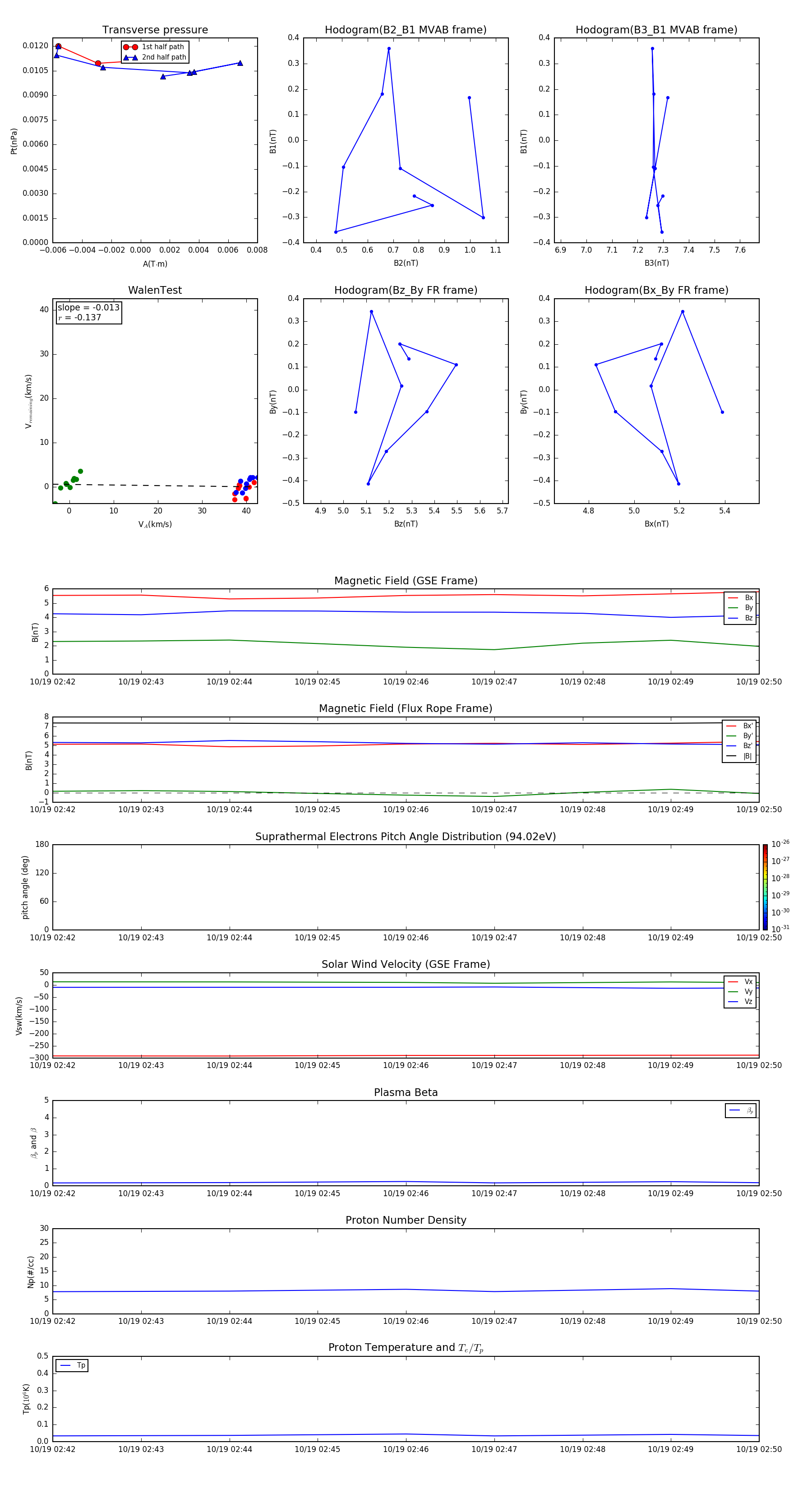
Task: Click 'Magnetic Field (GSE Frame)' title
Action: 406,581
